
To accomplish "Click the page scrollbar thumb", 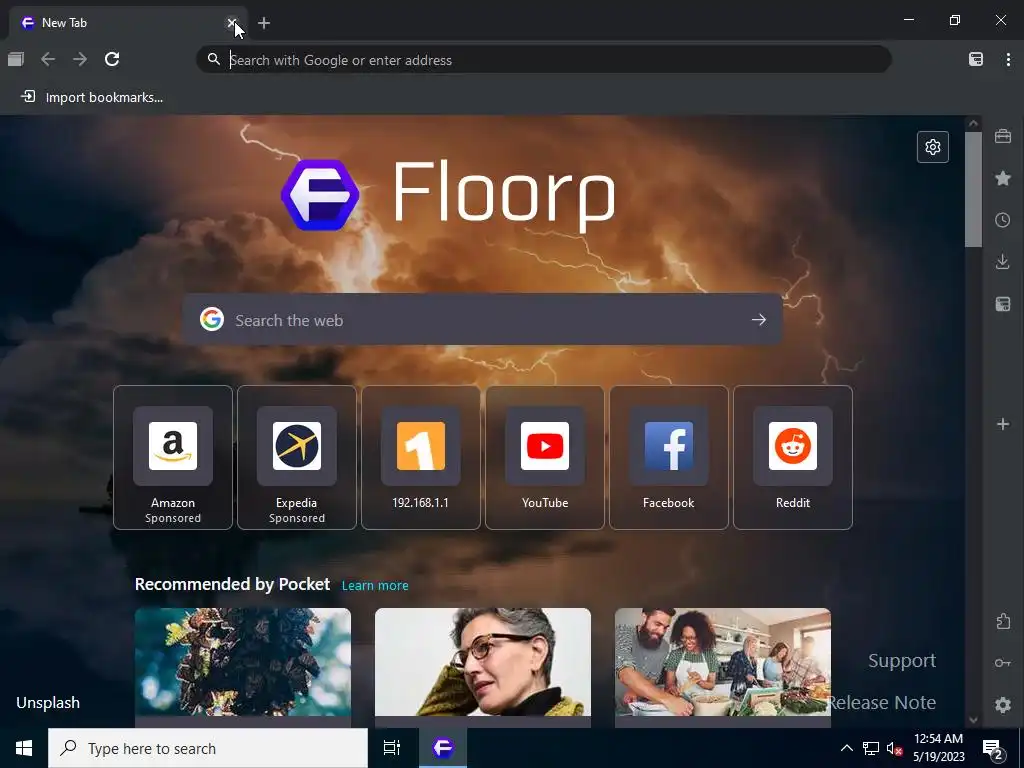I will (x=974, y=189).
